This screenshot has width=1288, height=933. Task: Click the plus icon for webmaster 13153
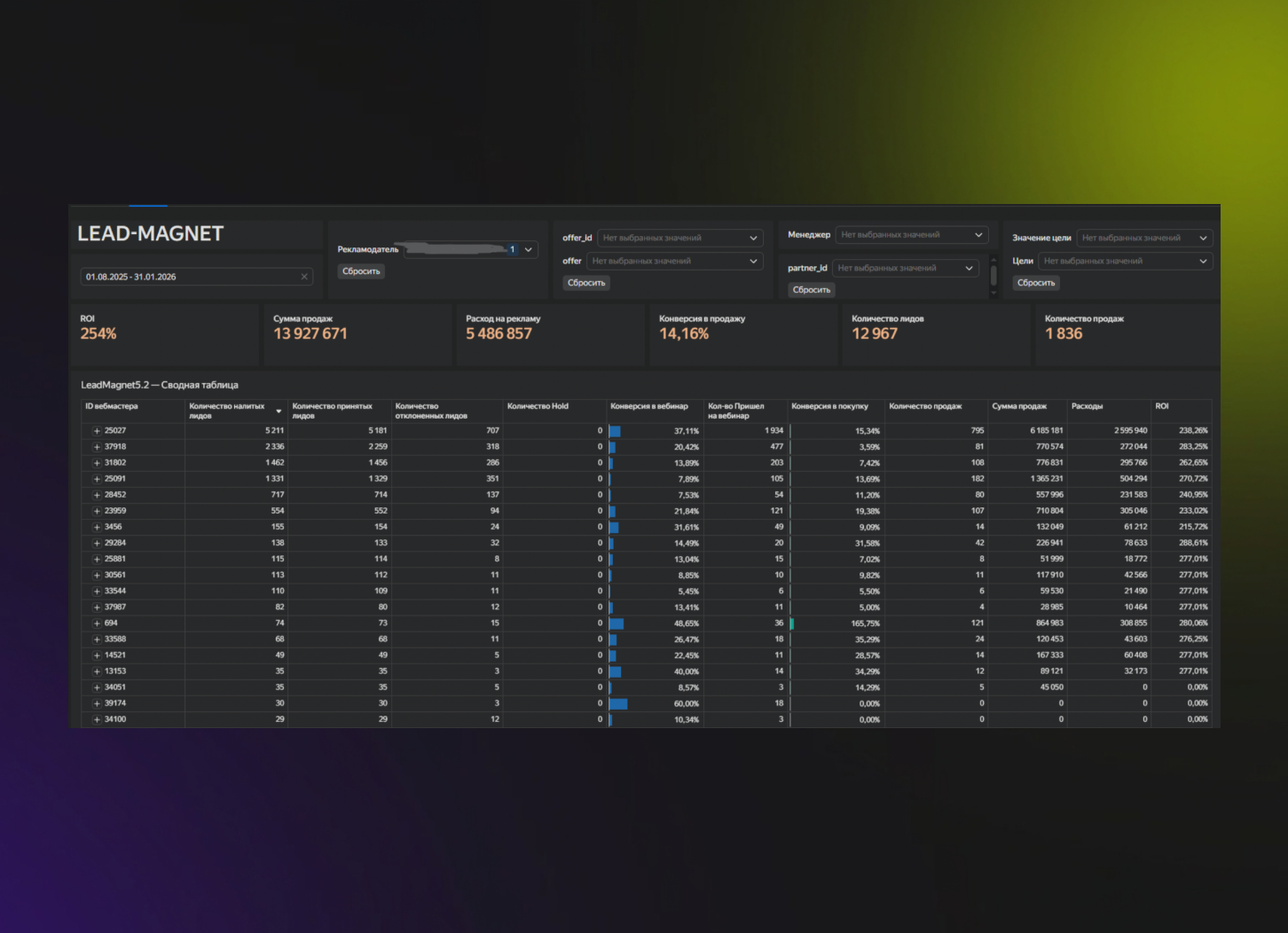(97, 671)
